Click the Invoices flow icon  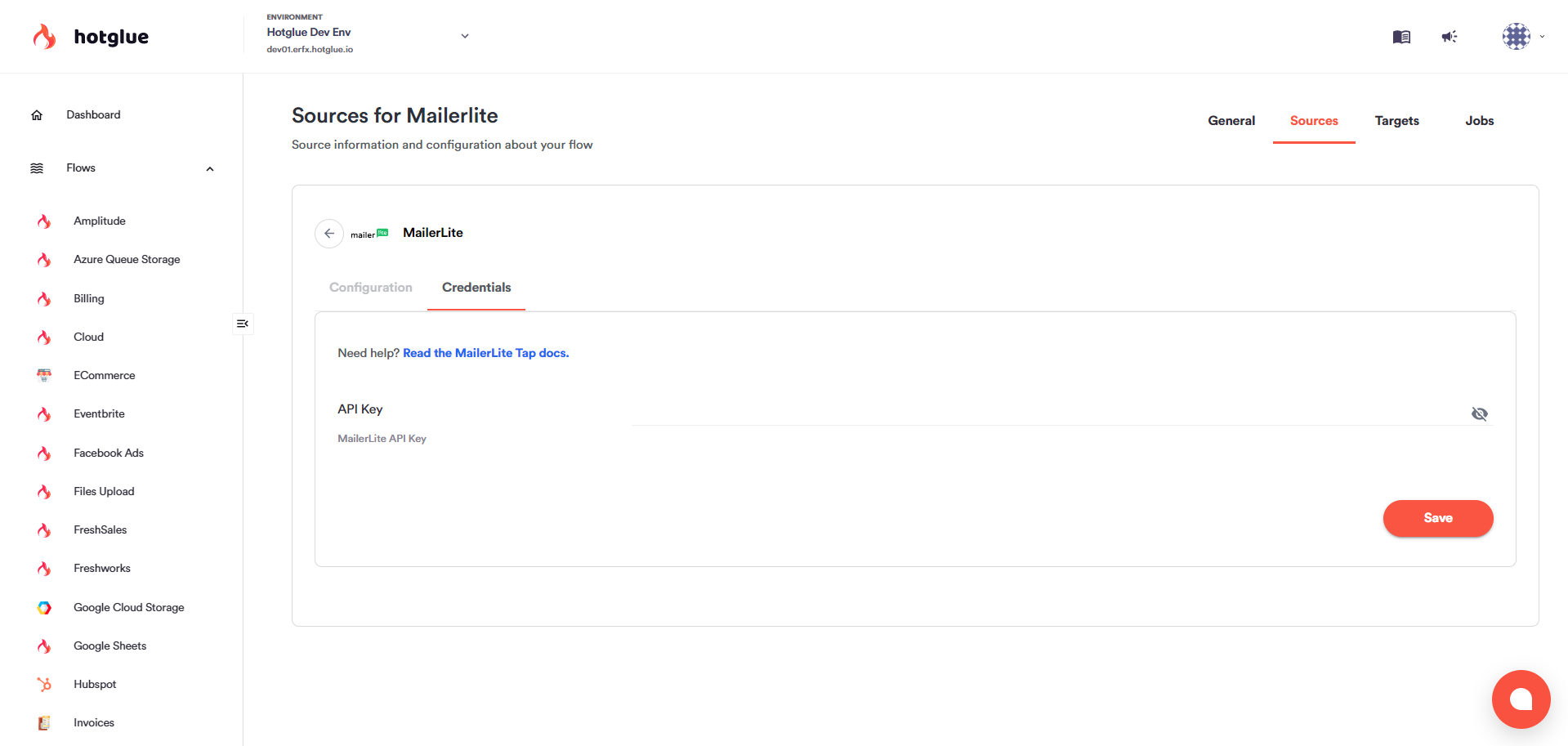44,723
